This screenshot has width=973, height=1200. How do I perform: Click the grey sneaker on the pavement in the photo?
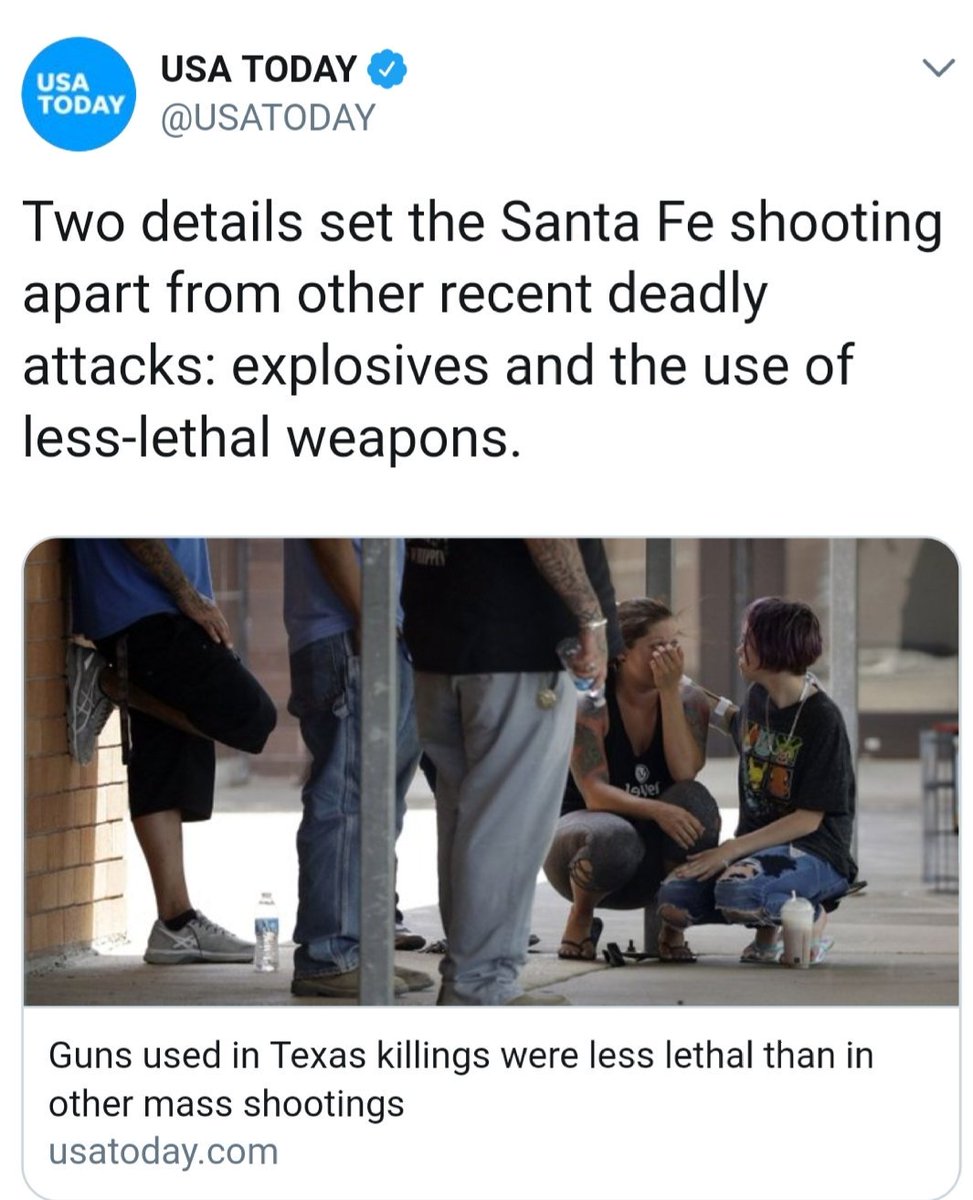pyautogui.click(x=198, y=938)
